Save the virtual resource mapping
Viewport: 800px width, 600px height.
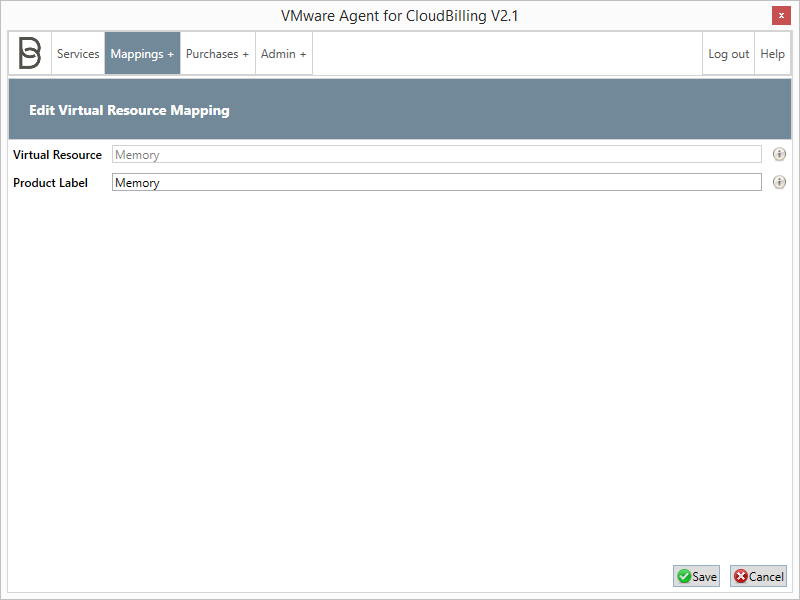click(x=696, y=576)
